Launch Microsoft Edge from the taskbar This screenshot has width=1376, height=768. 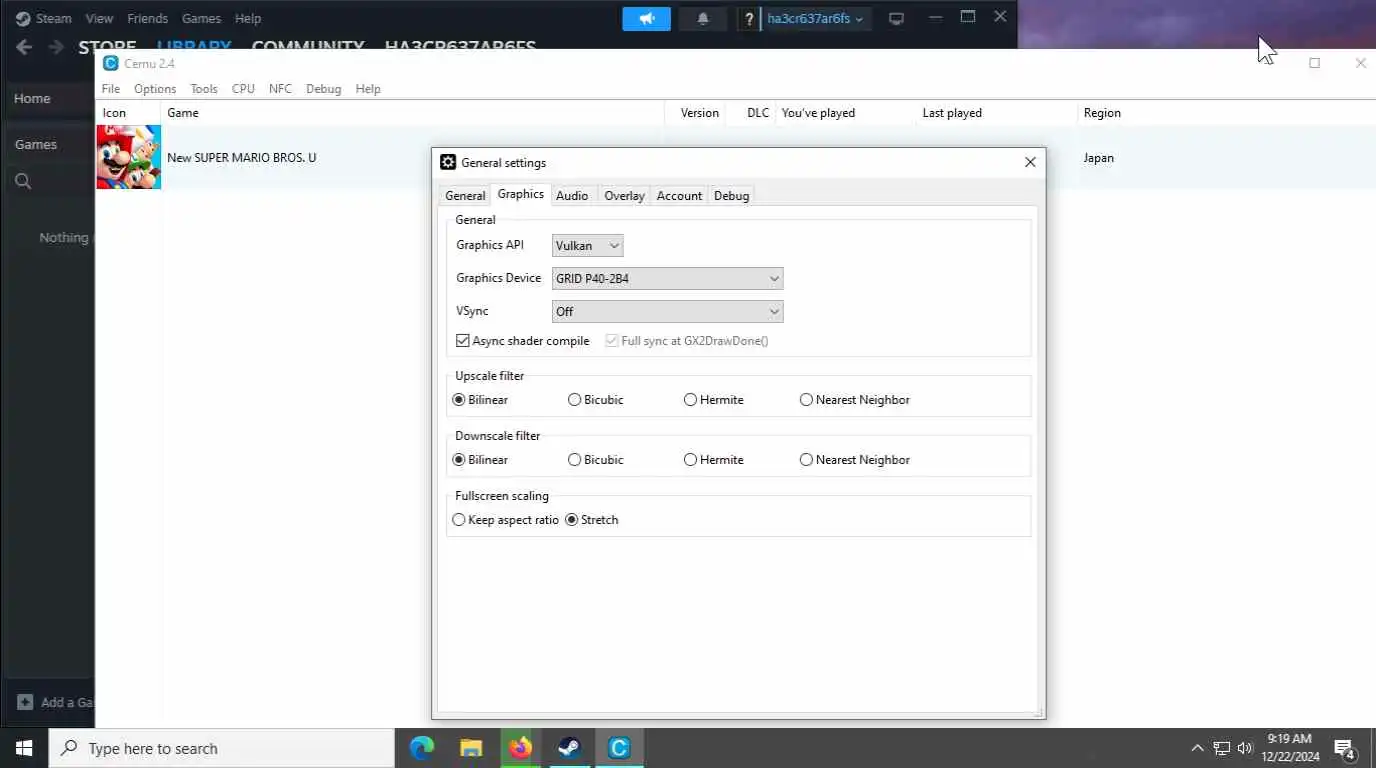422,748
